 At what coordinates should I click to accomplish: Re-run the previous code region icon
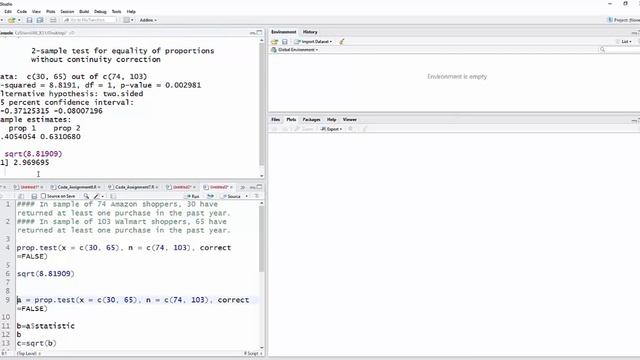210,196
